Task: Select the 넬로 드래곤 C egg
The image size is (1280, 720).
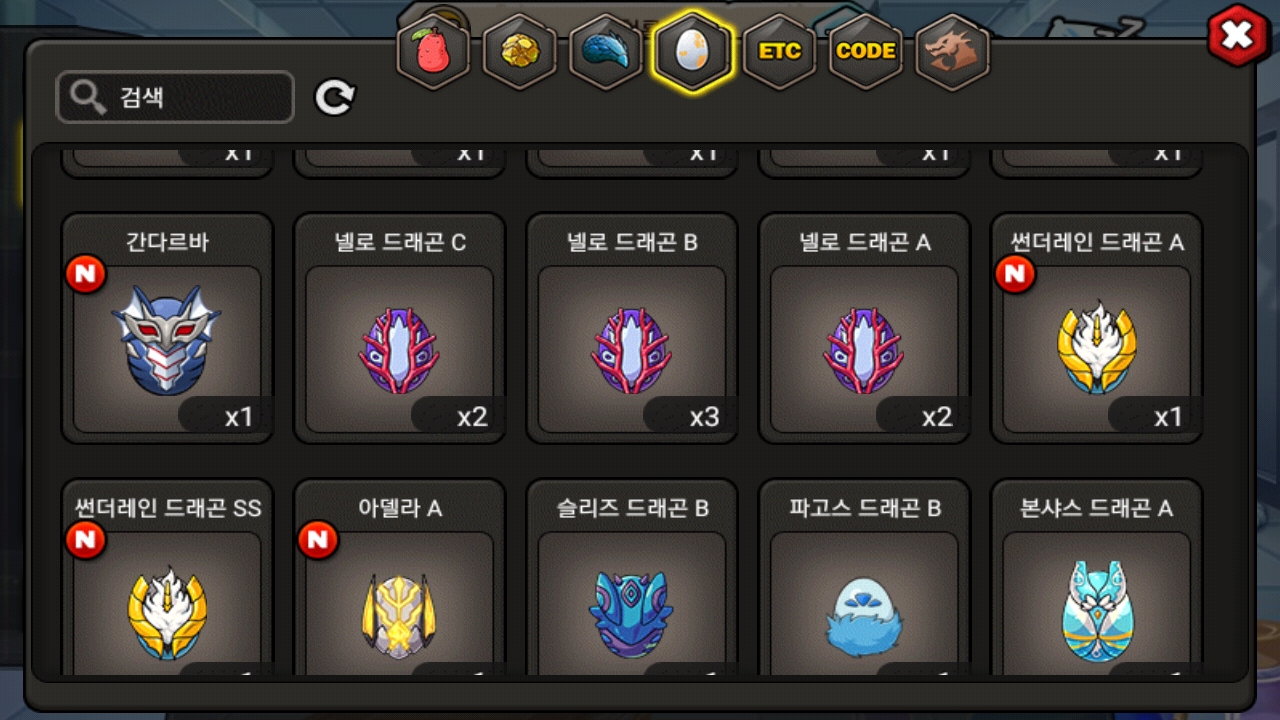Action: point(399,328)
